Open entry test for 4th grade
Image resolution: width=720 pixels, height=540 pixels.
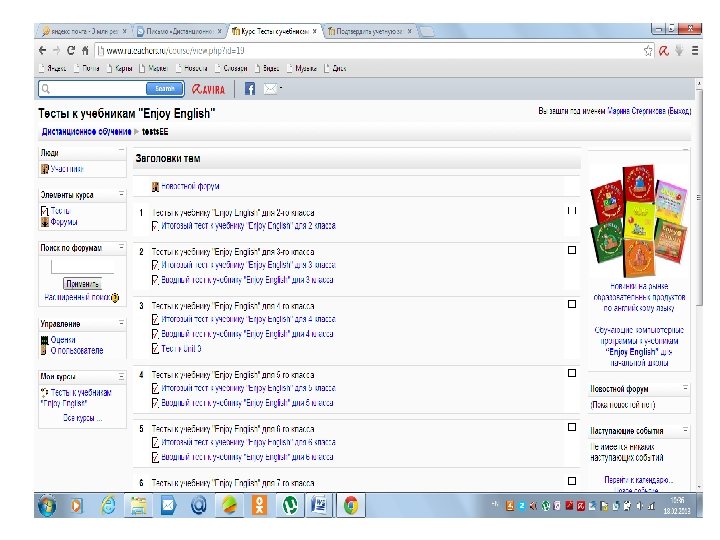click(x=247, y=334)
